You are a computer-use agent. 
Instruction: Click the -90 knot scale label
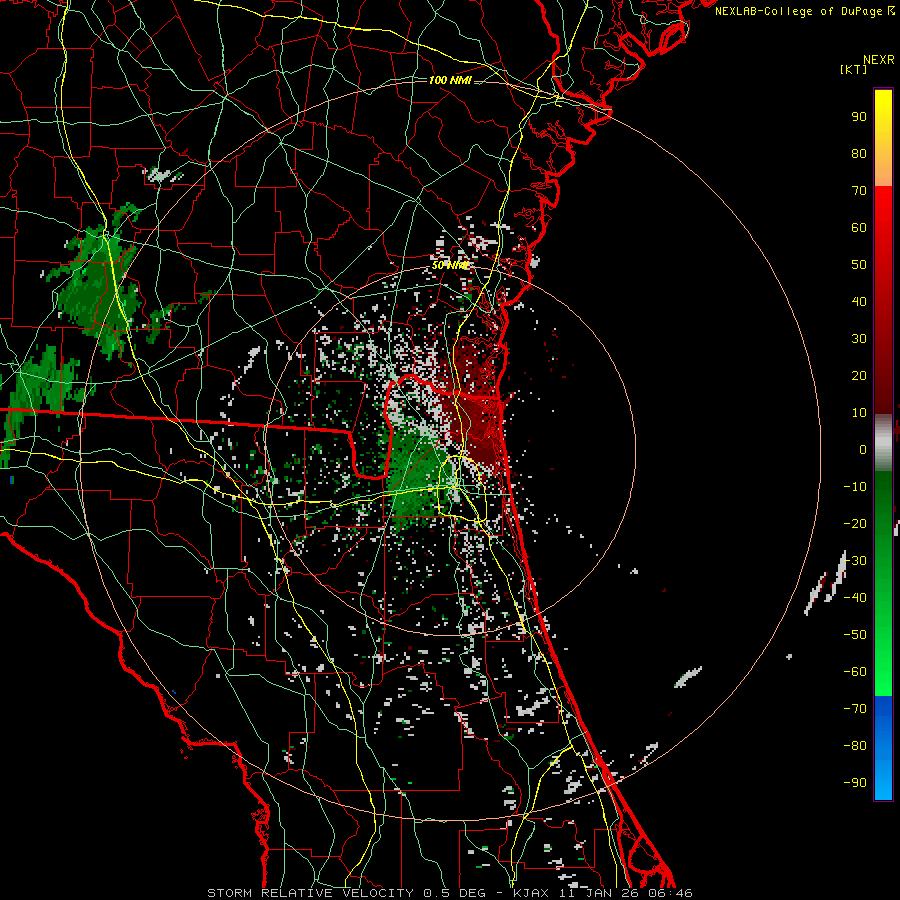pos(855,783)
